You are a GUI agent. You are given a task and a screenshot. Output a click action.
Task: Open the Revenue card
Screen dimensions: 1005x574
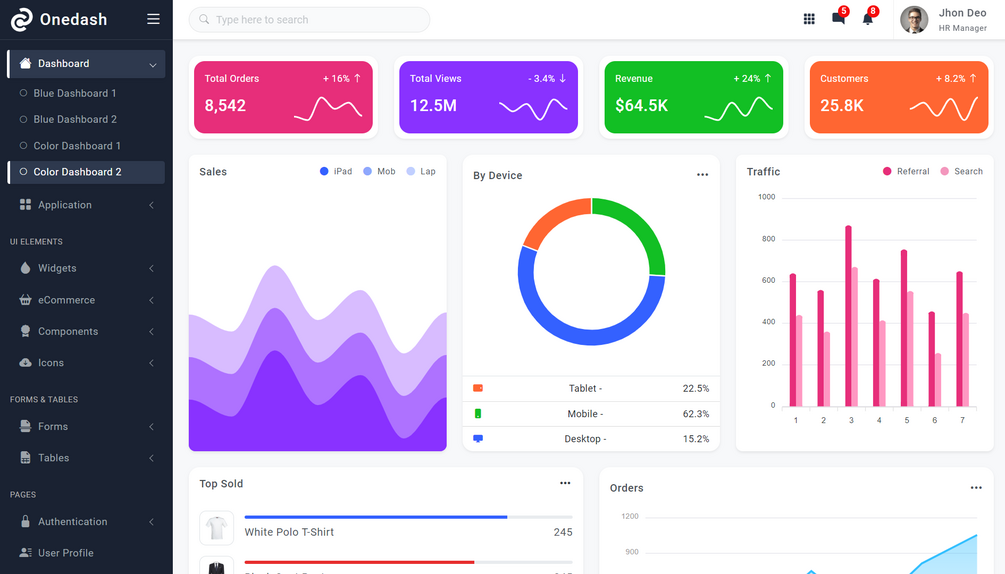tap(694, 97)
